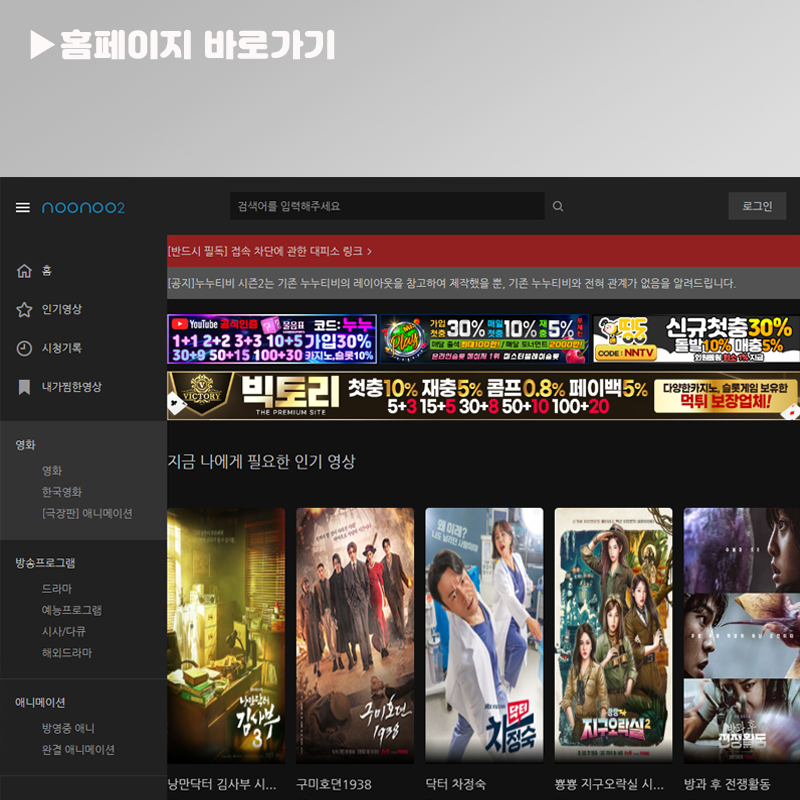Click the 구미호뎐1938 title text

[334, 784]
